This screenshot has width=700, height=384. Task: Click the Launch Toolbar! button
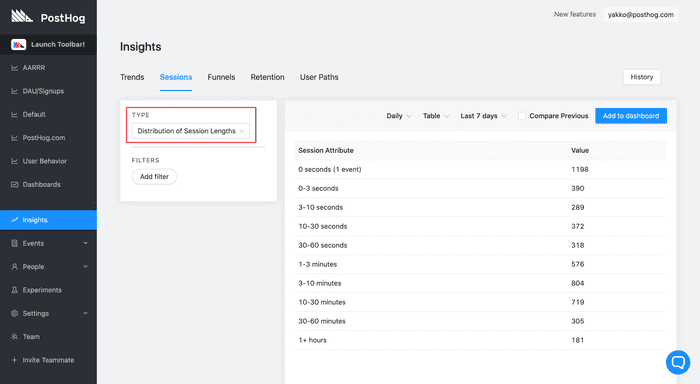[48, 44]
